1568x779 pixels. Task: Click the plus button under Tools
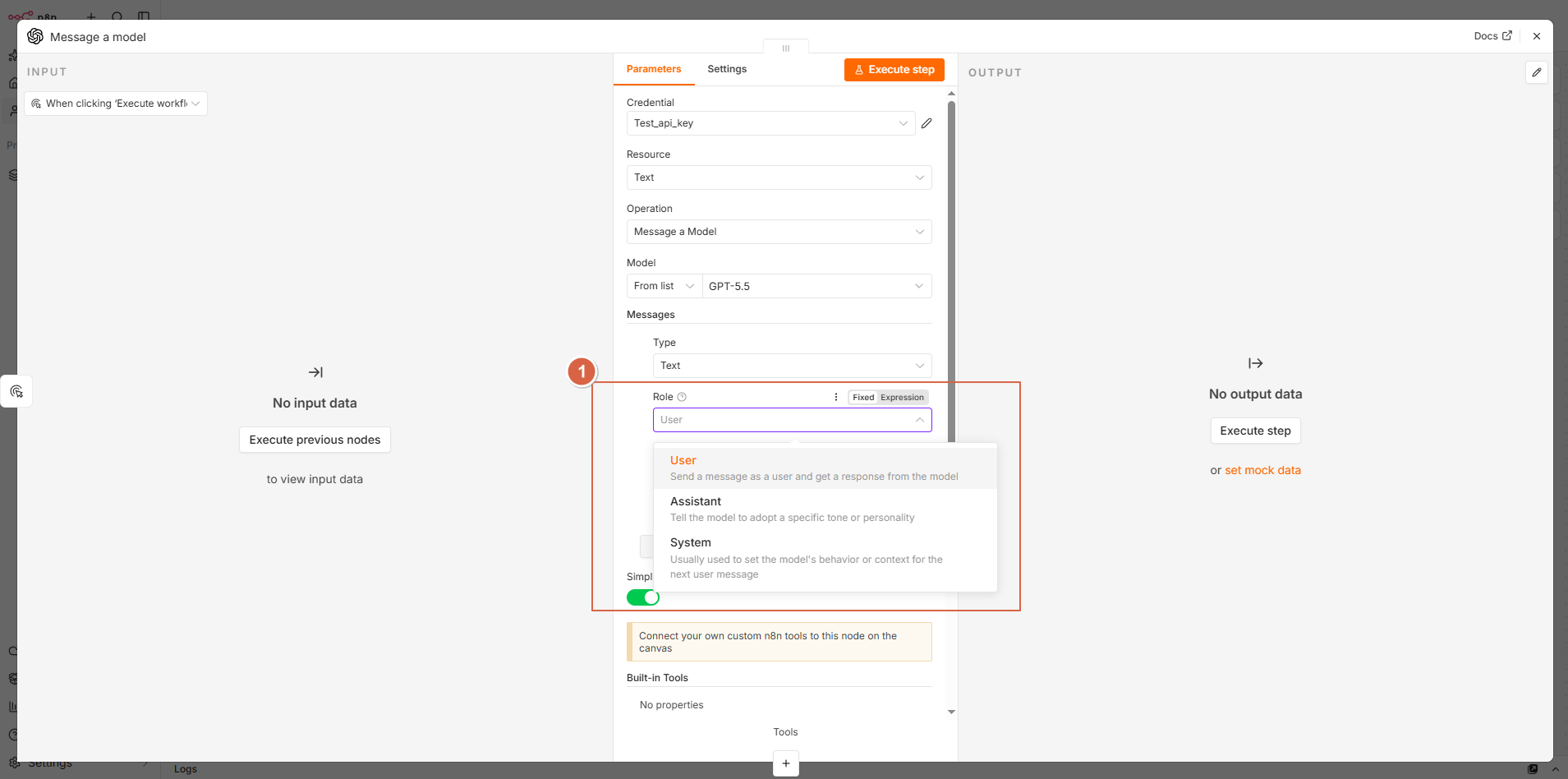pyautogui.click(x=786, y=763)
